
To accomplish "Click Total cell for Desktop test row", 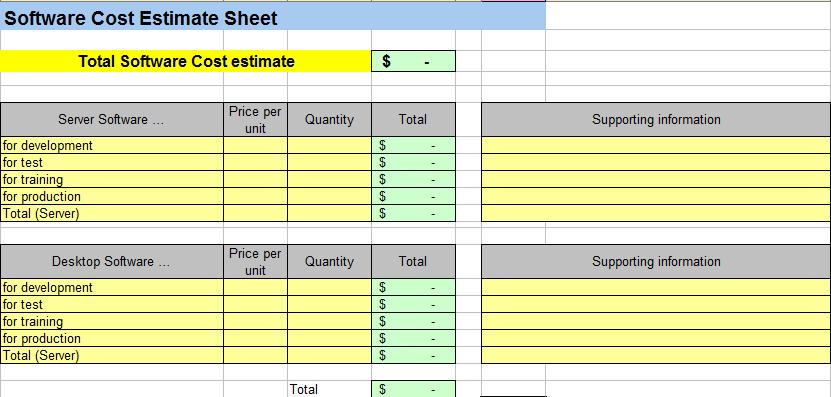I will coord(413,304).
